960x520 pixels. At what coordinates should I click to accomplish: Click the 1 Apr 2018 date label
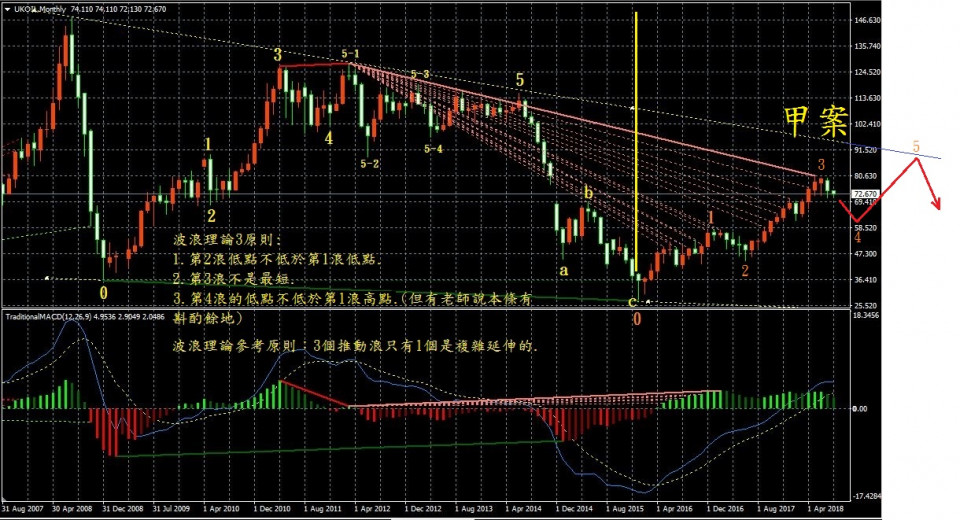tap(825, 509)
